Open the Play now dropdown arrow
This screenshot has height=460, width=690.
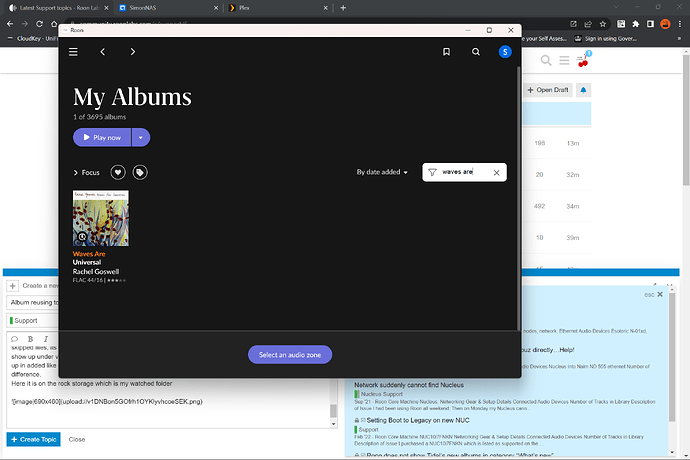[x=141, y=137]
